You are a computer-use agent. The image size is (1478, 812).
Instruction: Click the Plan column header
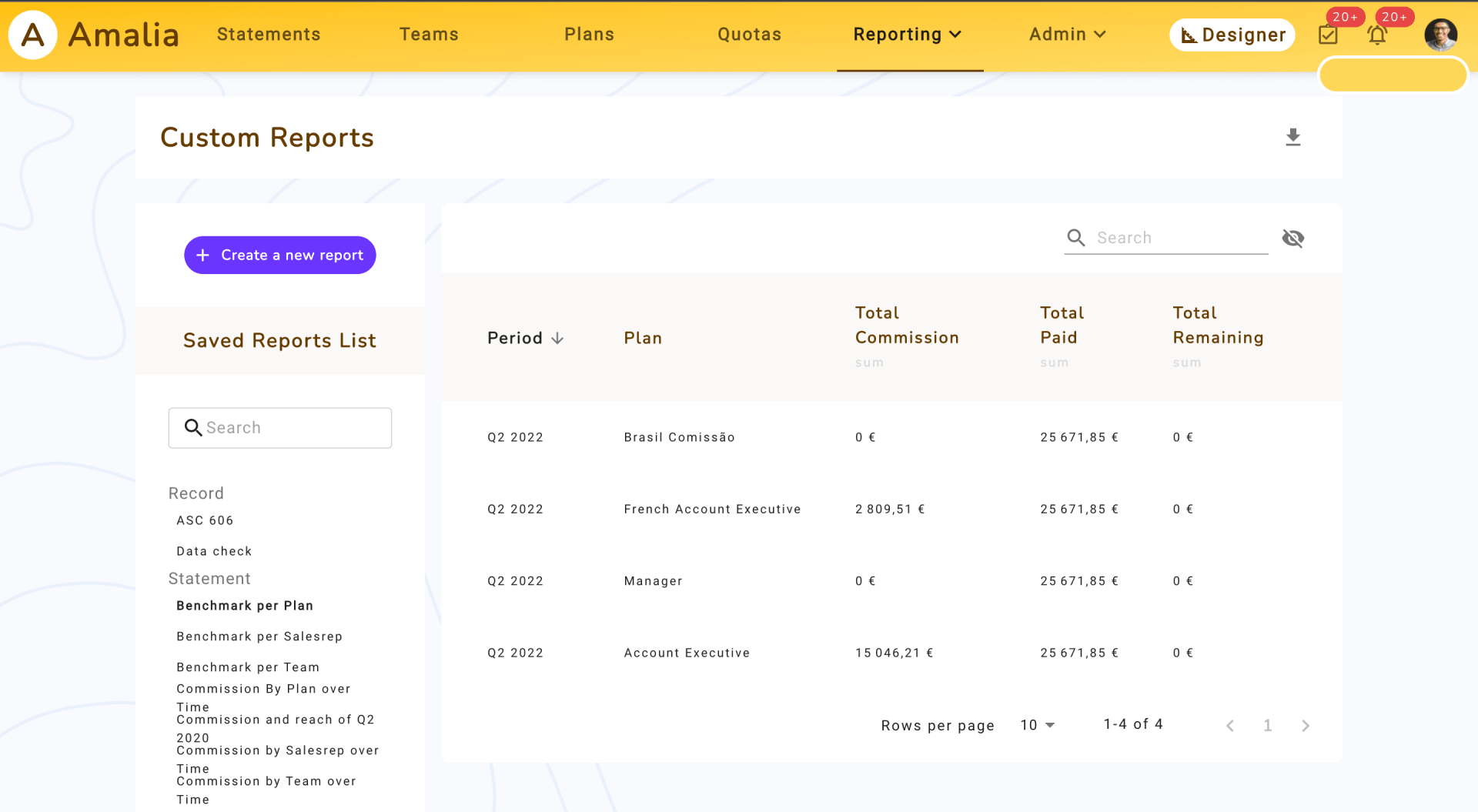coord(643,338)
